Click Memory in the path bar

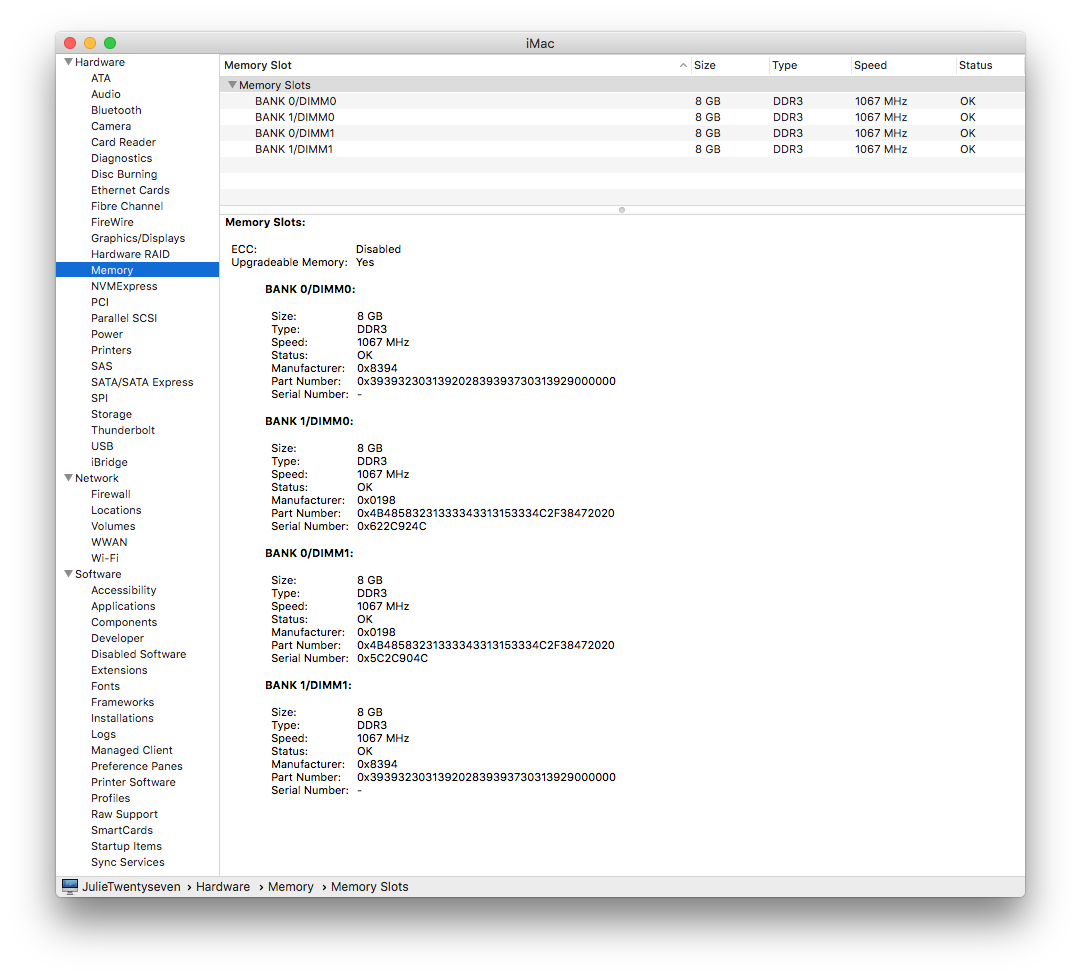[x=290, y=887]
